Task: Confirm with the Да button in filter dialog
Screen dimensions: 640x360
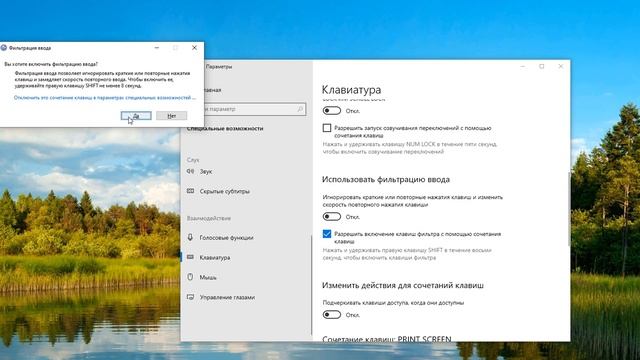Action: pyautogui.click(x=136, y=116)
